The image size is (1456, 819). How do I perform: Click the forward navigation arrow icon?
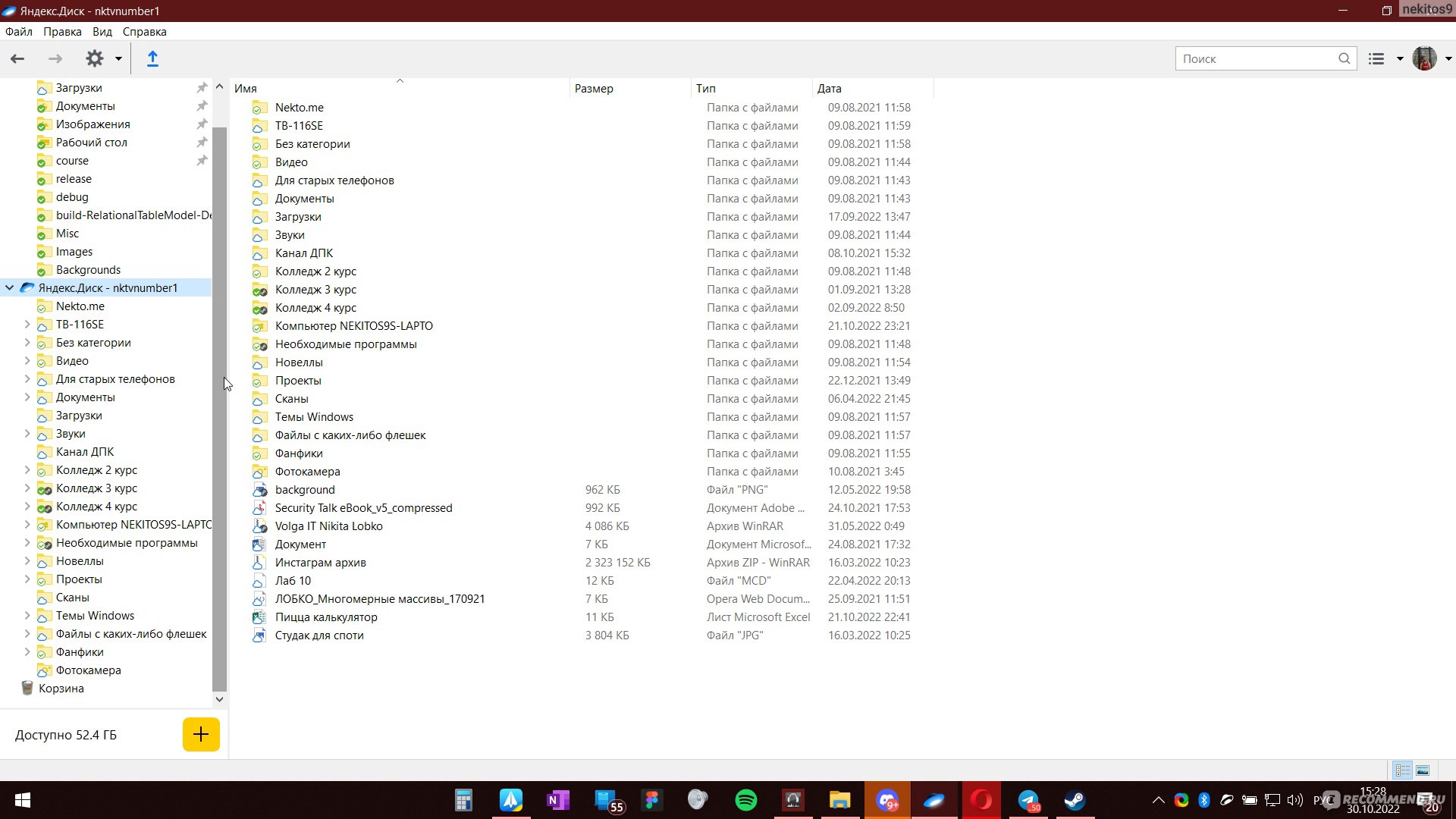(55, 58)
